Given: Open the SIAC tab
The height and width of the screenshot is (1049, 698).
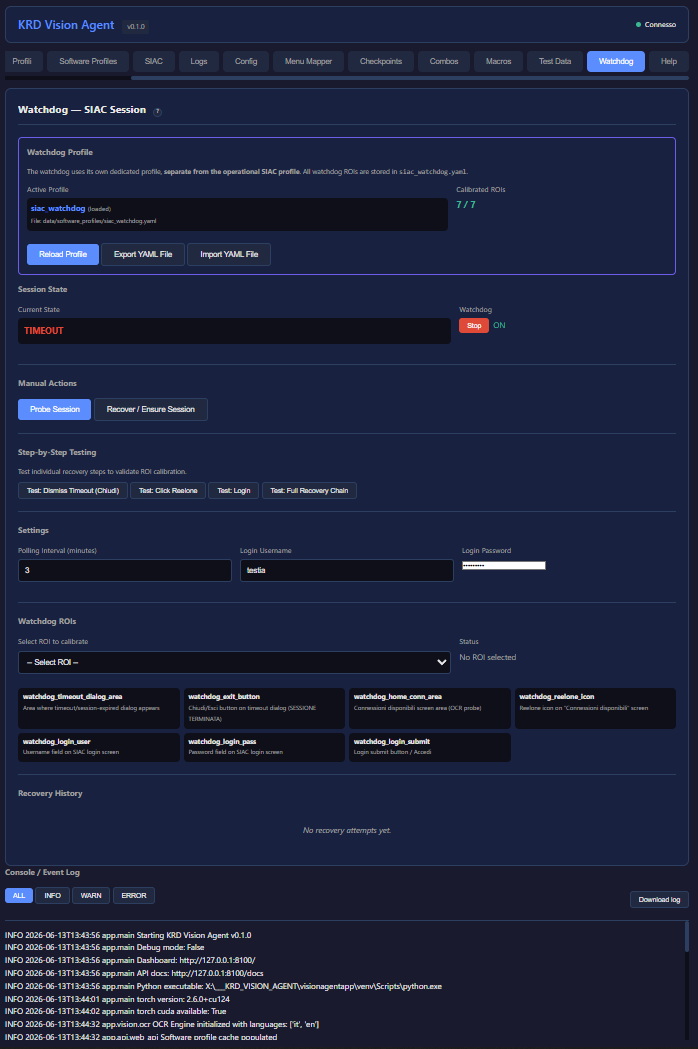Looking at the screenshot, I should tap(154, 62).
